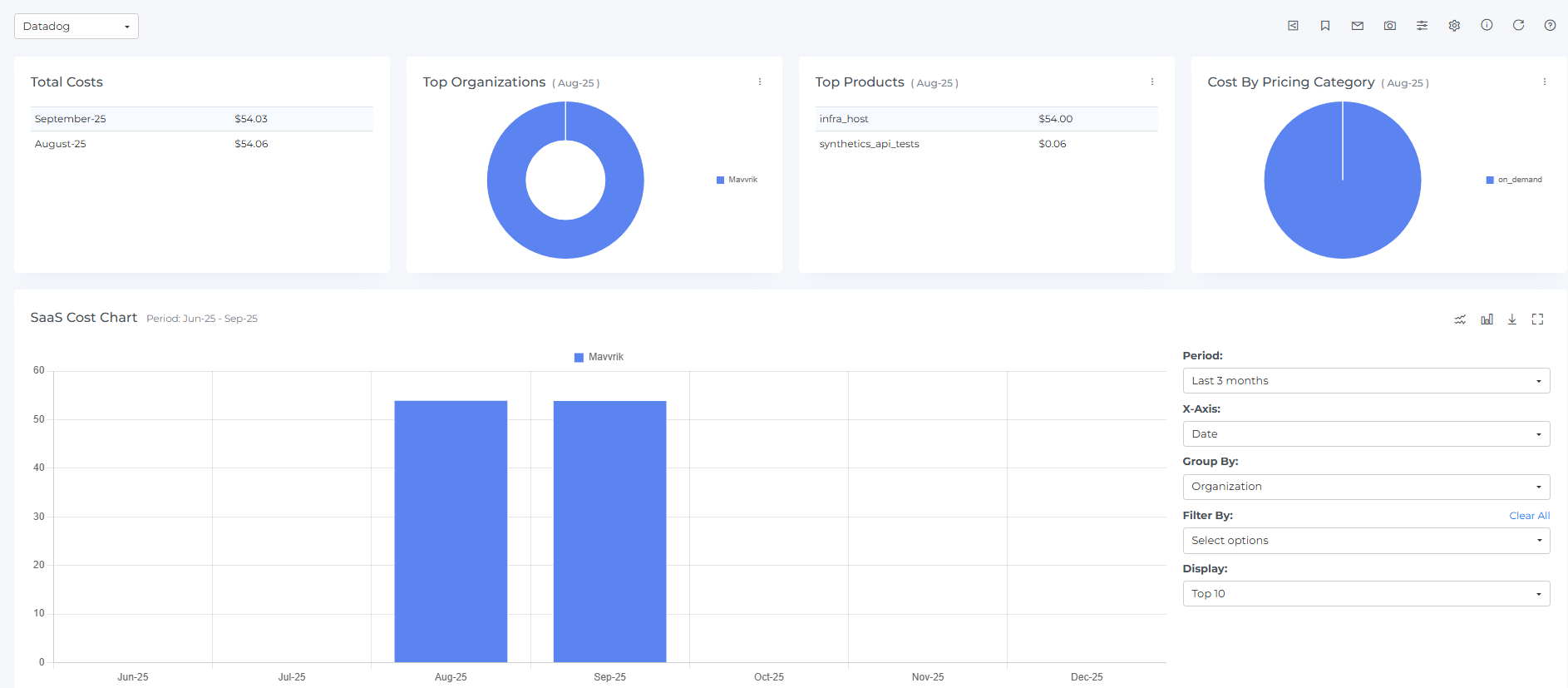Image resolution: width=1568 pixels, height=688 pixels.
Task: Open the filter sliders icon
Action: pos(1423,26)
